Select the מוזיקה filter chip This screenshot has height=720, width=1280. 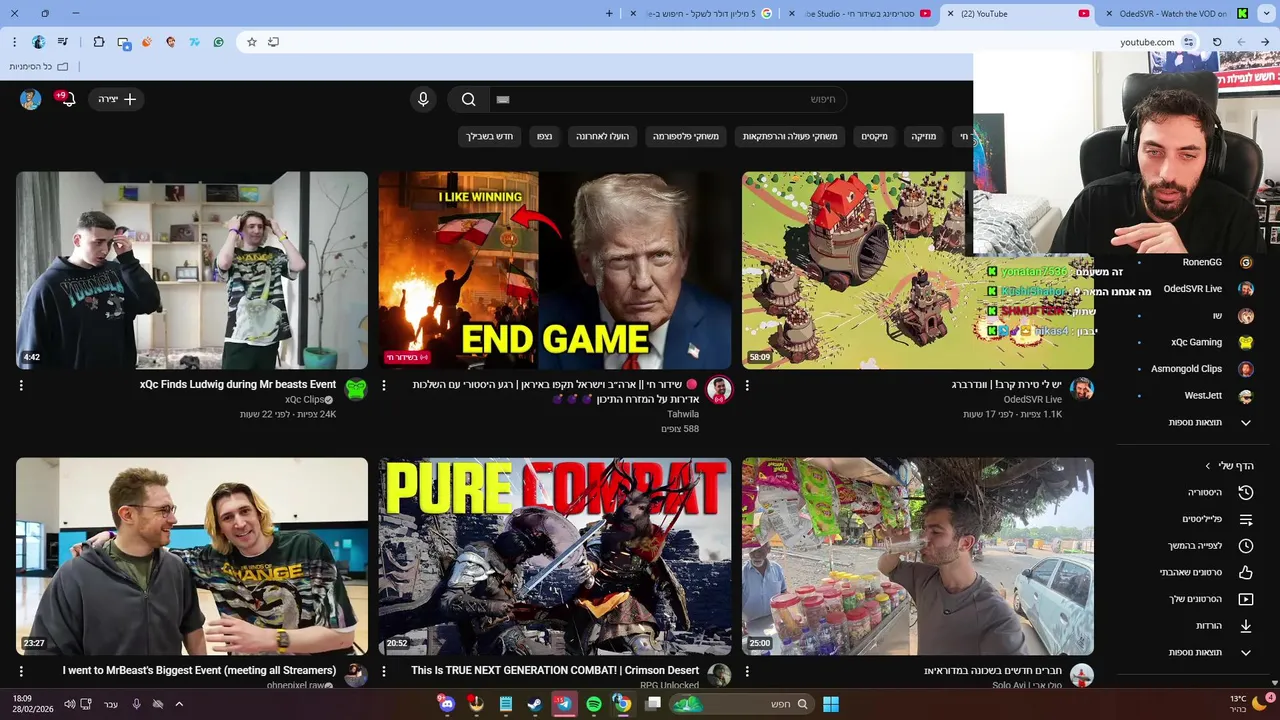pyautogui.click(x=924, y=136)
